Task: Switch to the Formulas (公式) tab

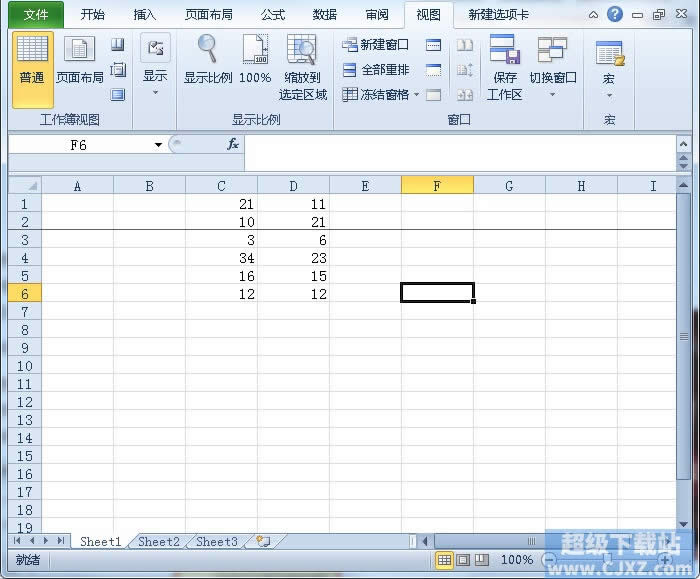Action: [273, 15]
